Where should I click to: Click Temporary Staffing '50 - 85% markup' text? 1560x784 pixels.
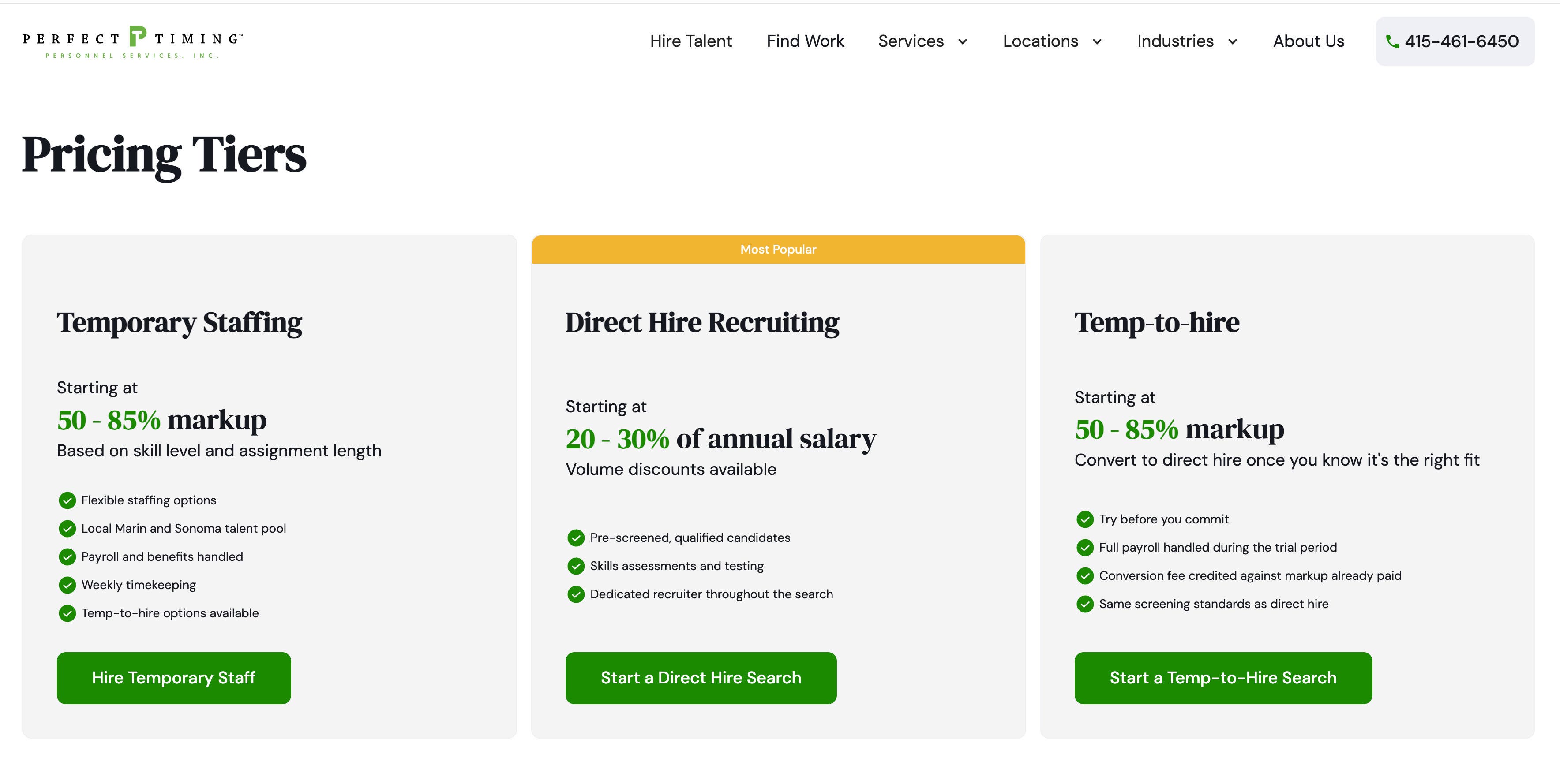click(x=162, y=421)
